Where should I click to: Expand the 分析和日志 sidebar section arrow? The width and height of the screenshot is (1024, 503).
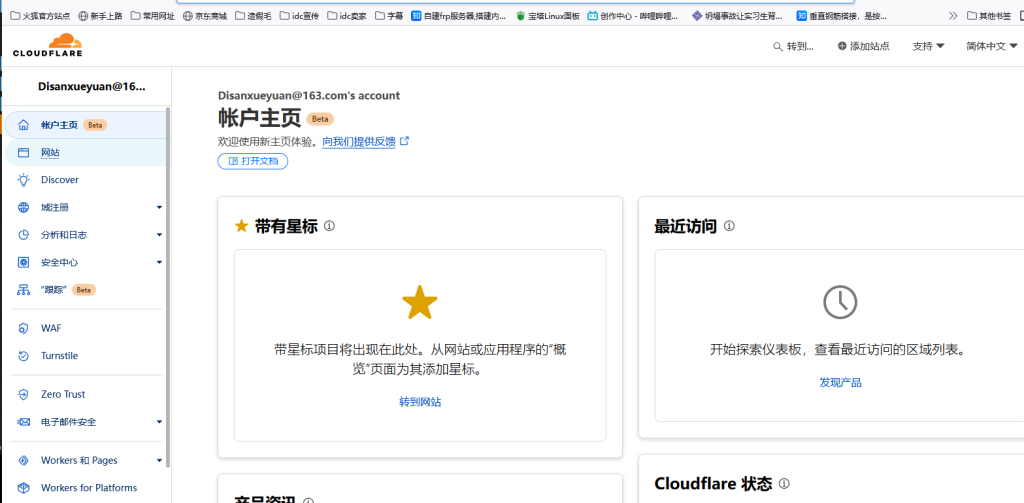point(159,235)
